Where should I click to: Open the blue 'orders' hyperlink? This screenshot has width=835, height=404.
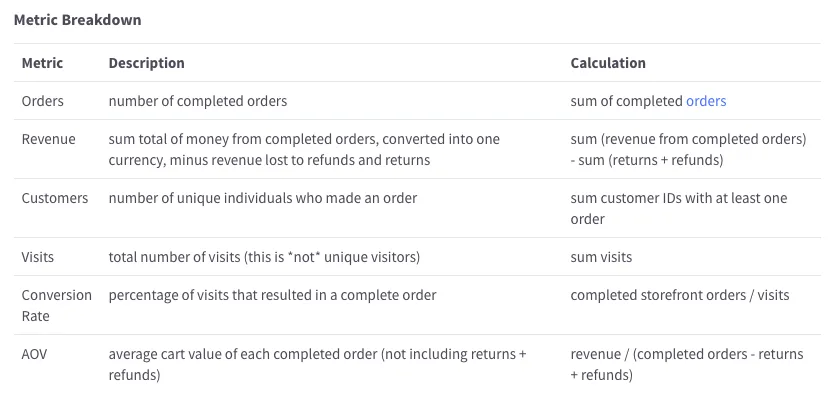(706, 101)
